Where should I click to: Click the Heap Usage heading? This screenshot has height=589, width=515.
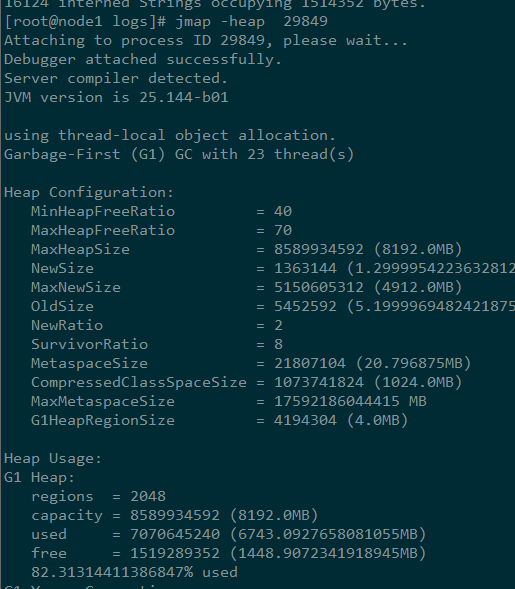point(53,459)
